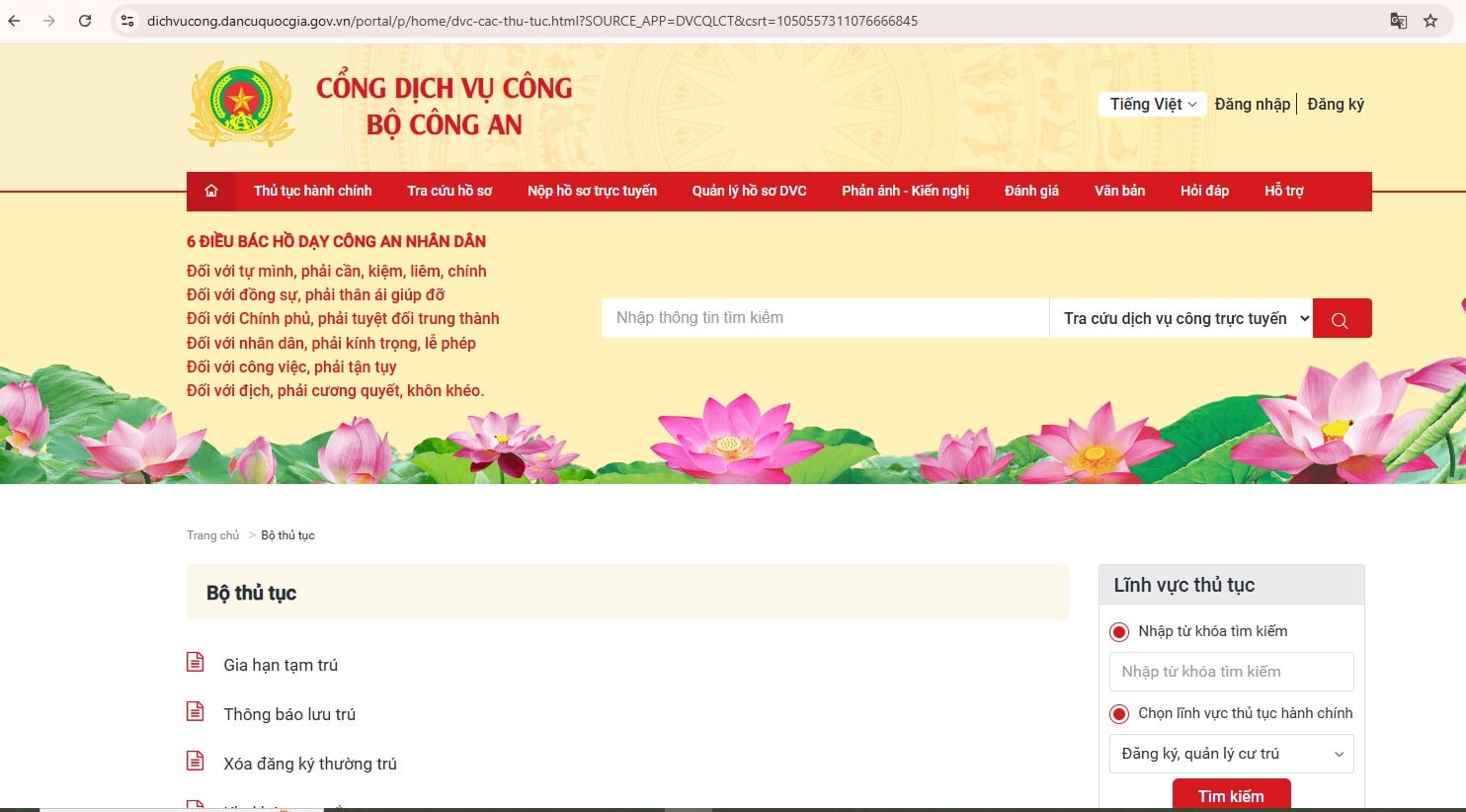Click the document icon beside Thông báo lưu trú
The height and width of the screenshot is (812, 1466).
click(x=196, y=711)
